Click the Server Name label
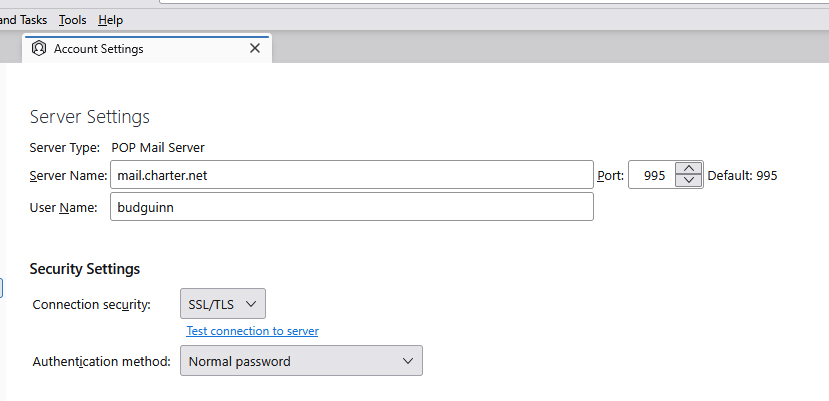The image size is (829, 401). click(x=68, y=176)
